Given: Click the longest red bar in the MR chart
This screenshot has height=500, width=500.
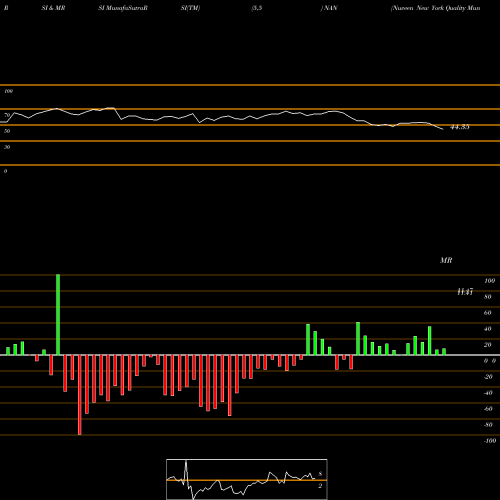Looking at the screenshot, I should (x=79, y=395).
